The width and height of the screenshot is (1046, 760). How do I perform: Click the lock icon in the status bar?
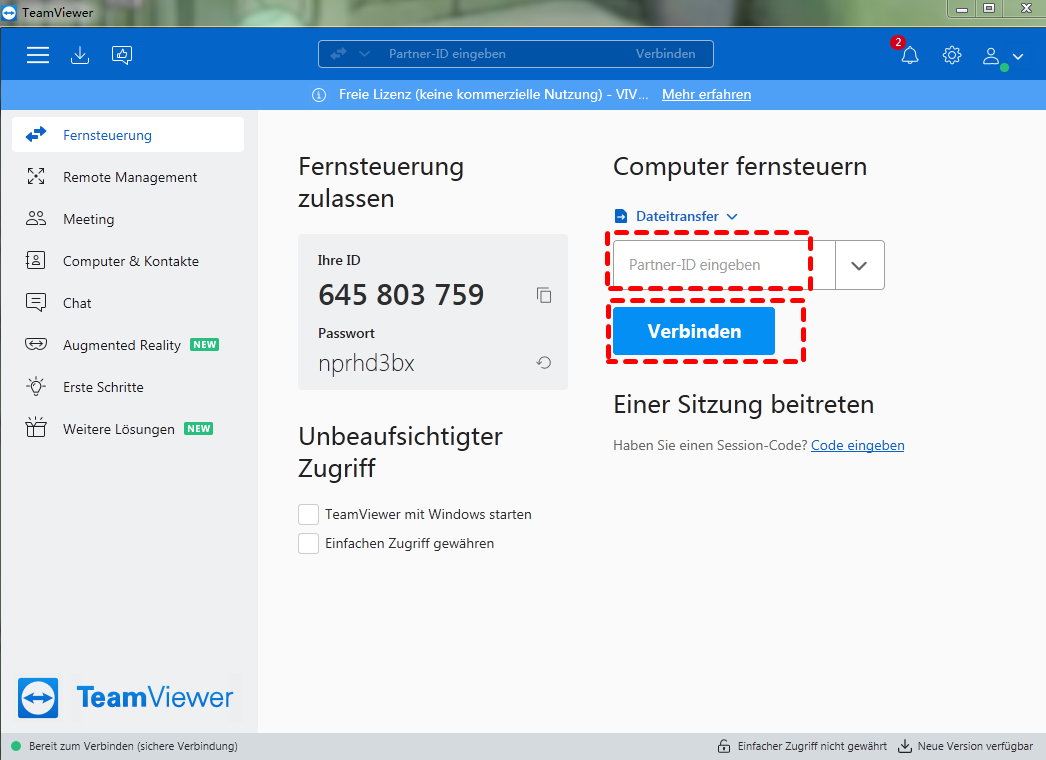(724, 746)
